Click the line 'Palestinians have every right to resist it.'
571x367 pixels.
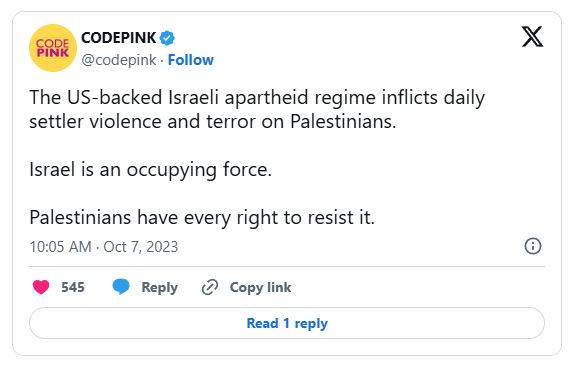tap(202, 218)
